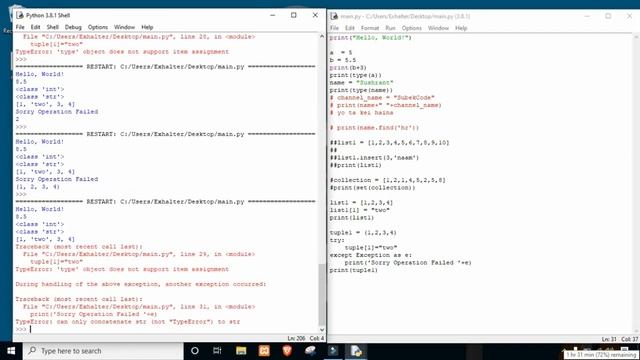This screenshot has width=640, height=360.
Task: Click 'Ln: 31' in editor status bar
Action: coord(609,339)
